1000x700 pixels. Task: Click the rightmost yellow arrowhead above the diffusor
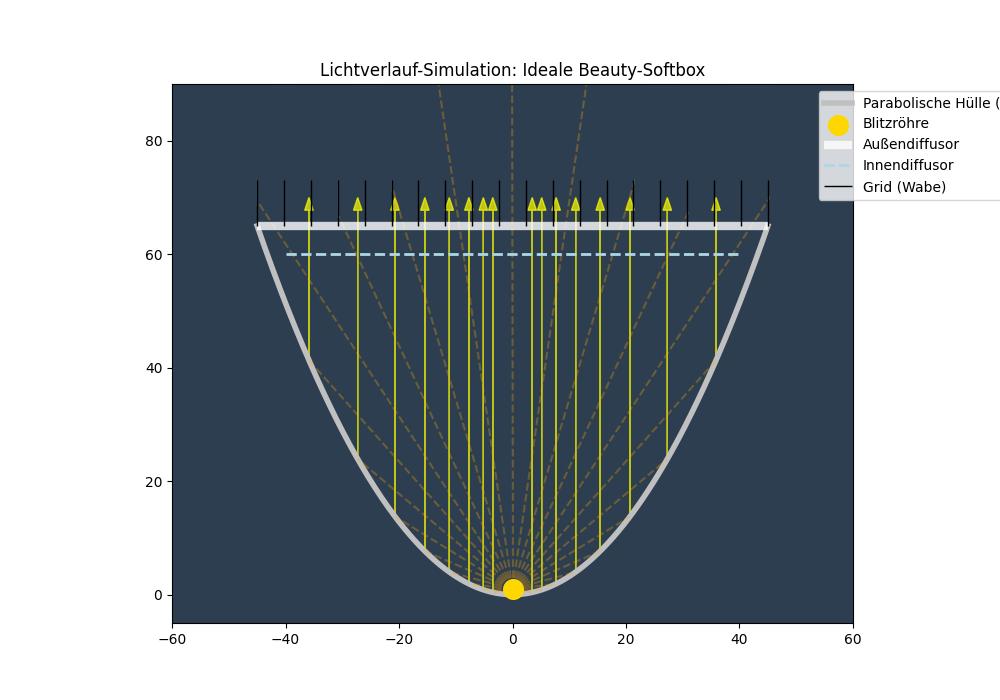tap(716, 204)
